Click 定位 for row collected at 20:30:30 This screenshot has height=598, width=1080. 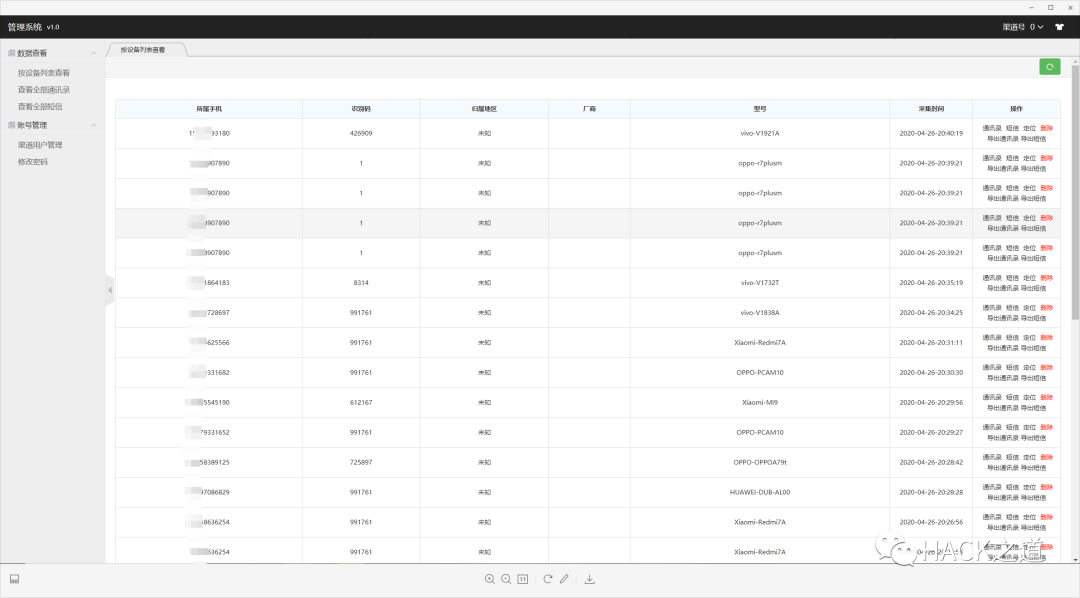pos(1029,367)
